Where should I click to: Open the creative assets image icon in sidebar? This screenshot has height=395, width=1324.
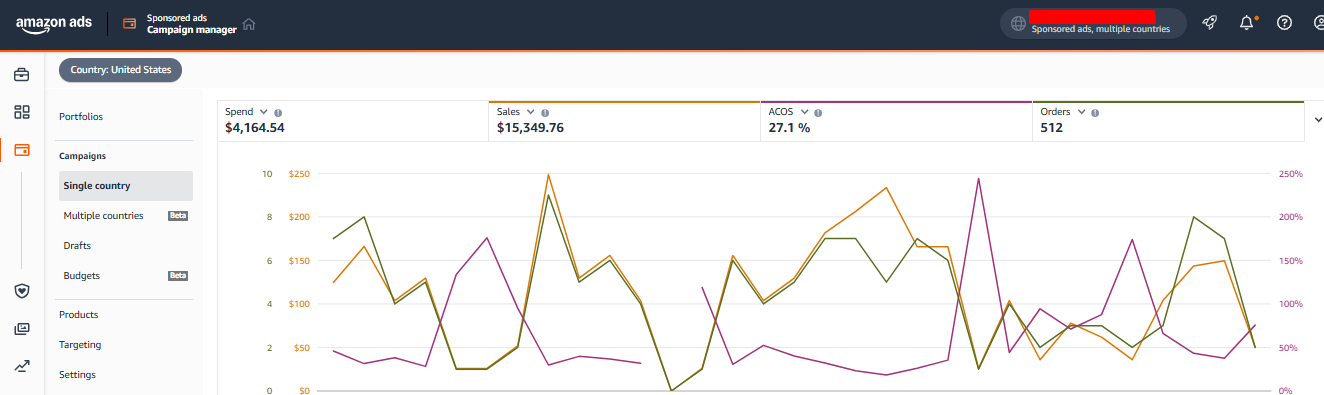[x=22, y=329]
